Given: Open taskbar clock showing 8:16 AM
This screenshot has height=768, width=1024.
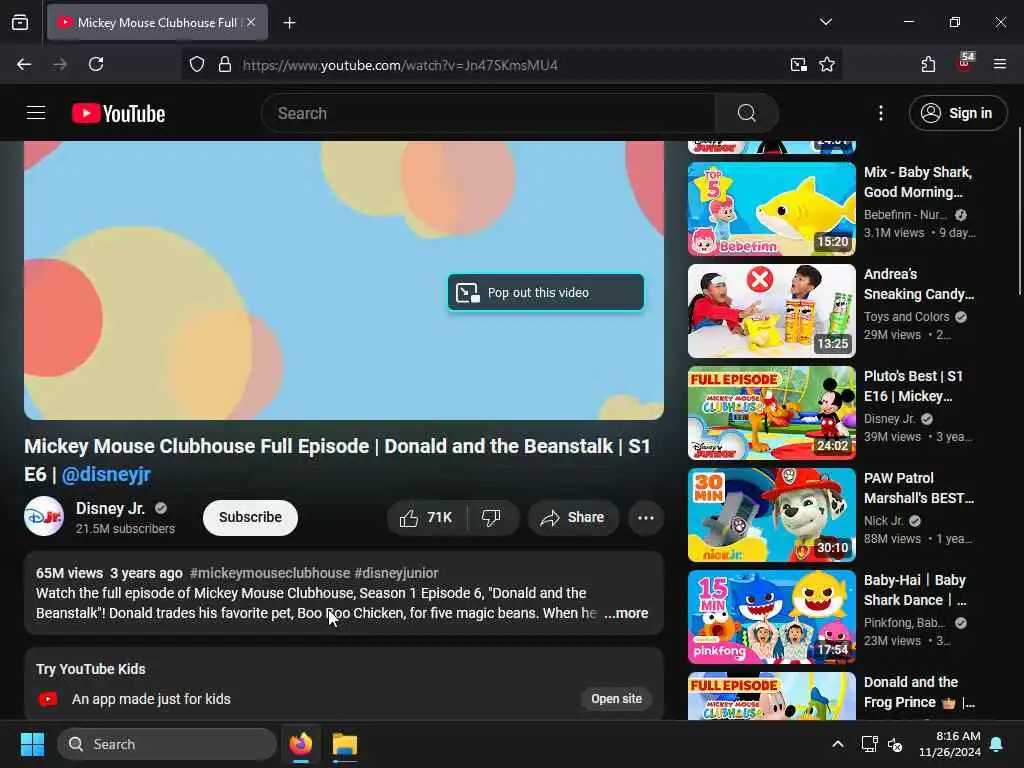Looking at the screenshot, I should click(950, 744).
